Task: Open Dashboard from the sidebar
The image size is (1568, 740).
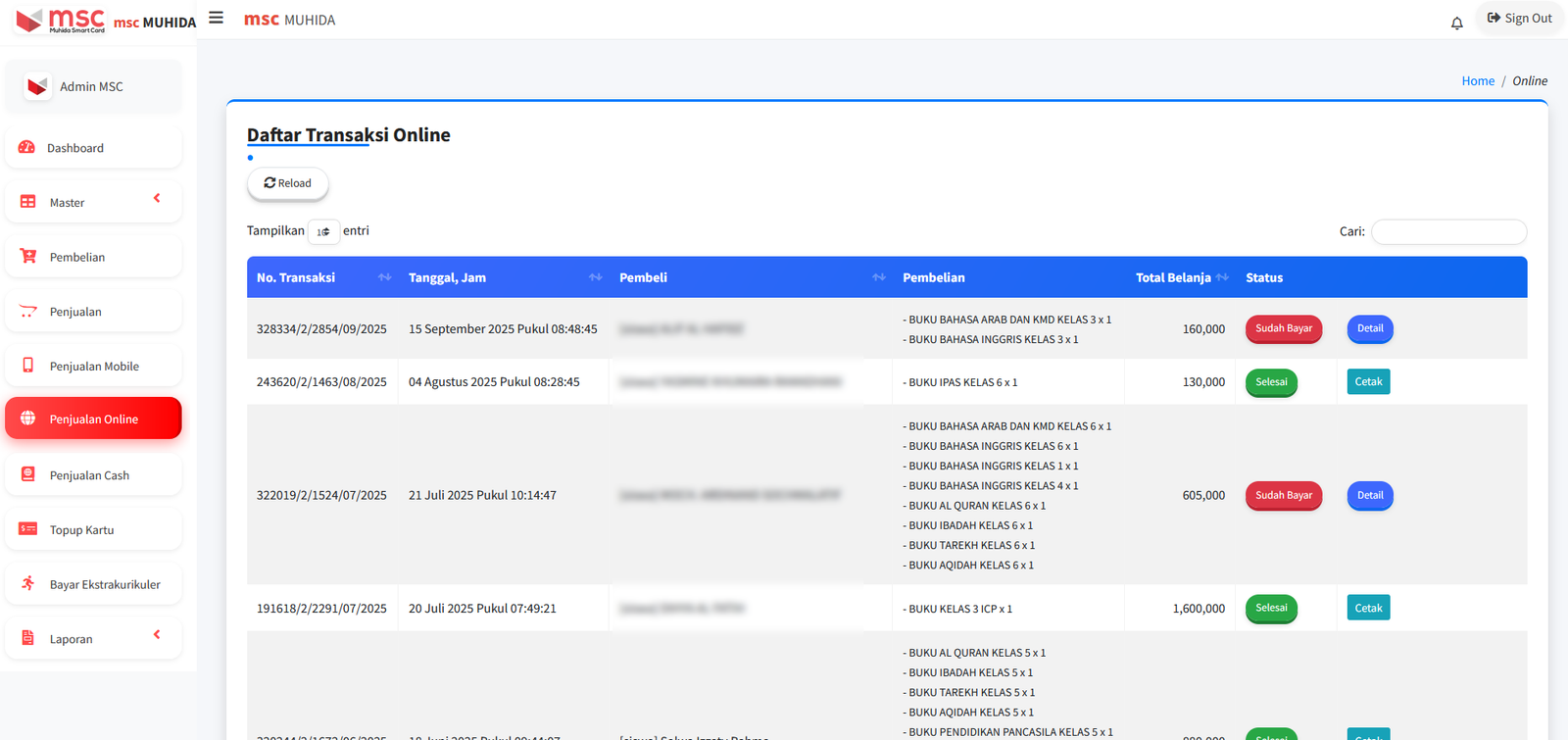Action: click(x=75, y=148)
